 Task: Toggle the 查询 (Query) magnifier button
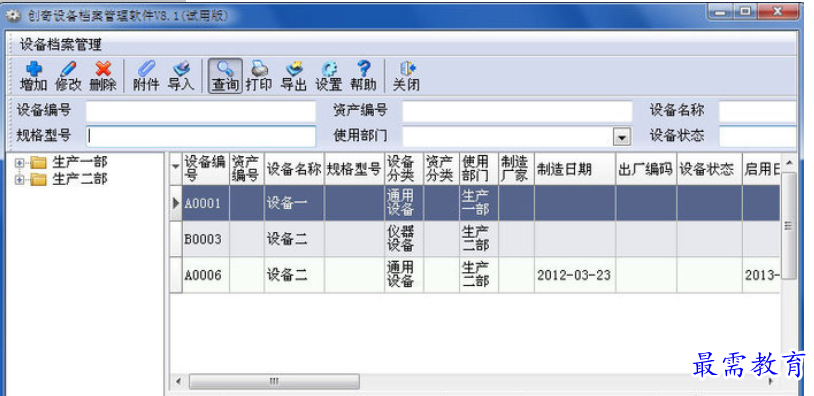coord(225,75)
